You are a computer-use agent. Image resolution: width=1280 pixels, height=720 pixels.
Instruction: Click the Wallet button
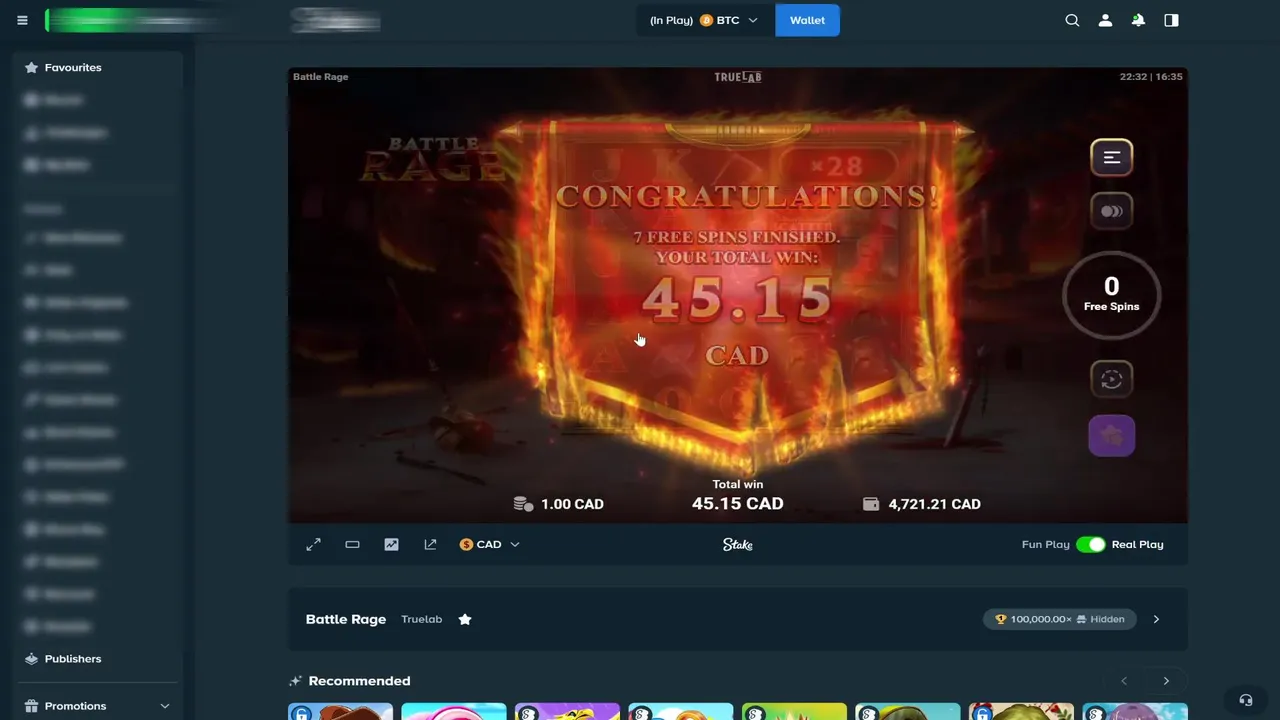coord(807,20)
